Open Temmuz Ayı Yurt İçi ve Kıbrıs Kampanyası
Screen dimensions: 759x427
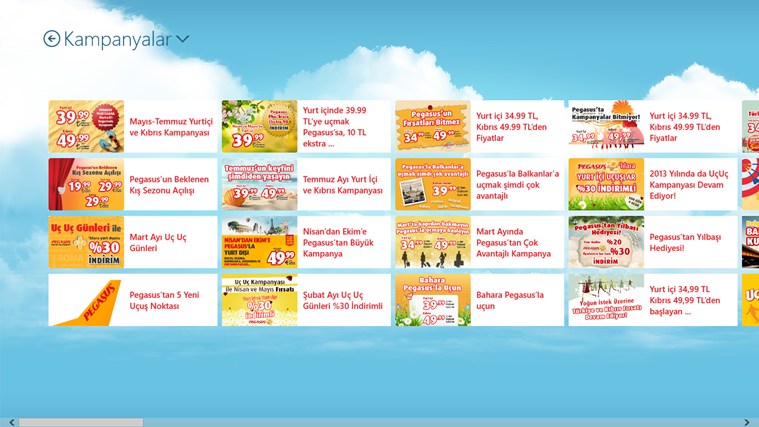coord(306,184)
